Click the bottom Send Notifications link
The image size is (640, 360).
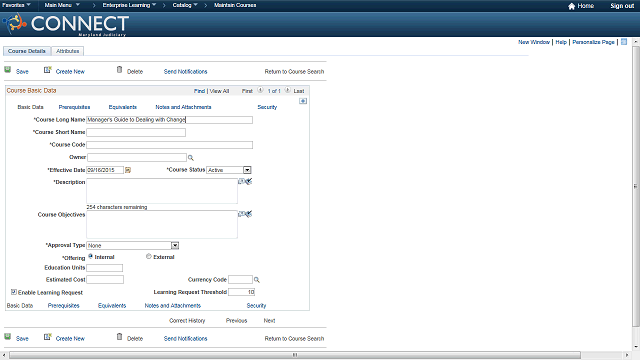tap(185, 338)
